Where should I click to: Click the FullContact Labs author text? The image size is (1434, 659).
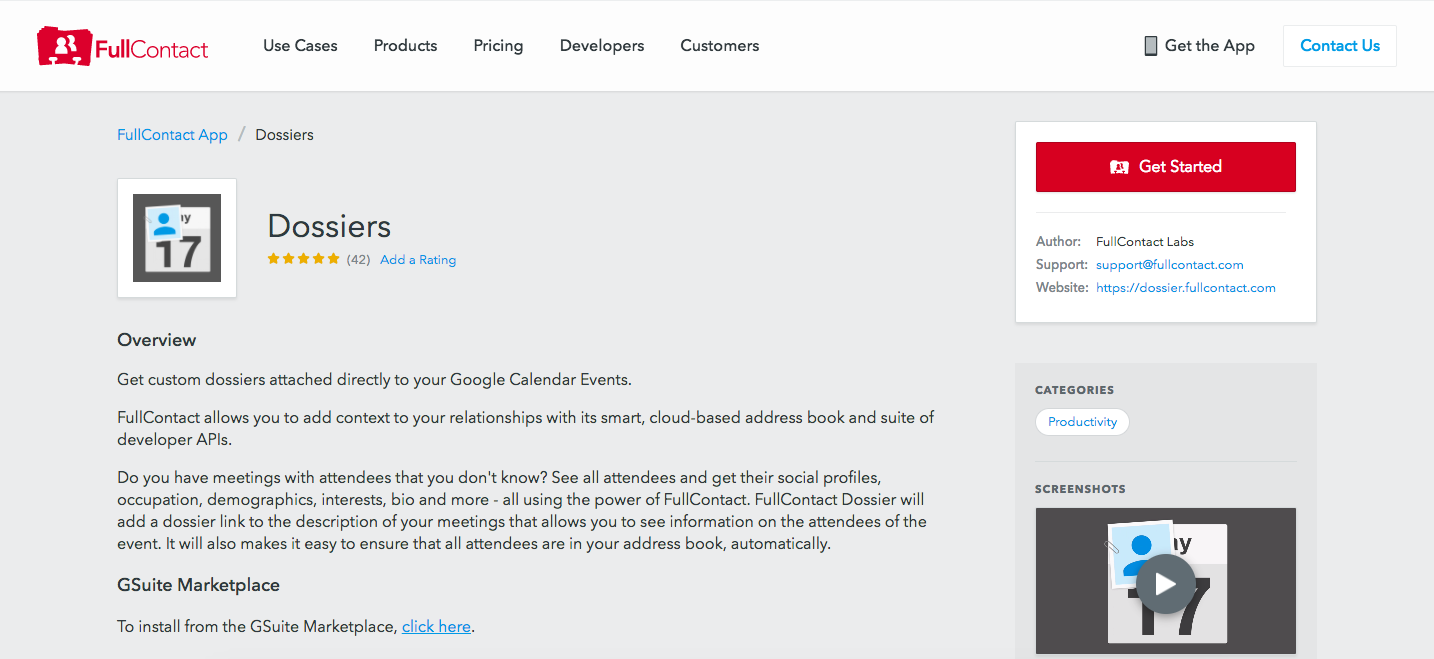click(x=1145, y=242)
